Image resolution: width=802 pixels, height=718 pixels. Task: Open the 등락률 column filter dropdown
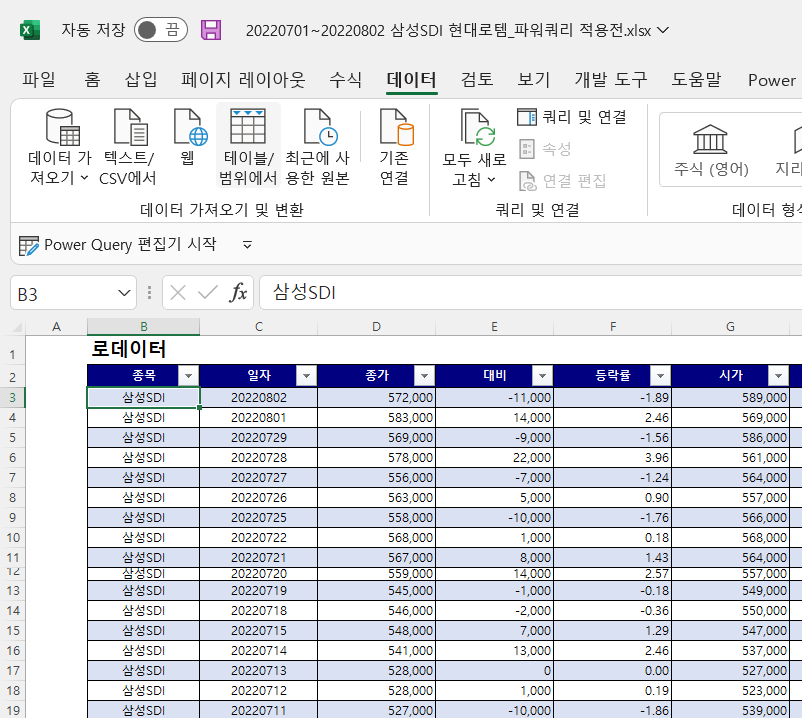click(x=660, y=376)
